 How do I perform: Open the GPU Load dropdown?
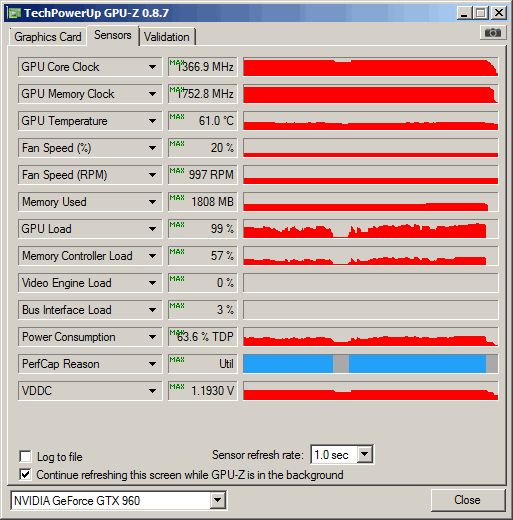pos(152,229)
